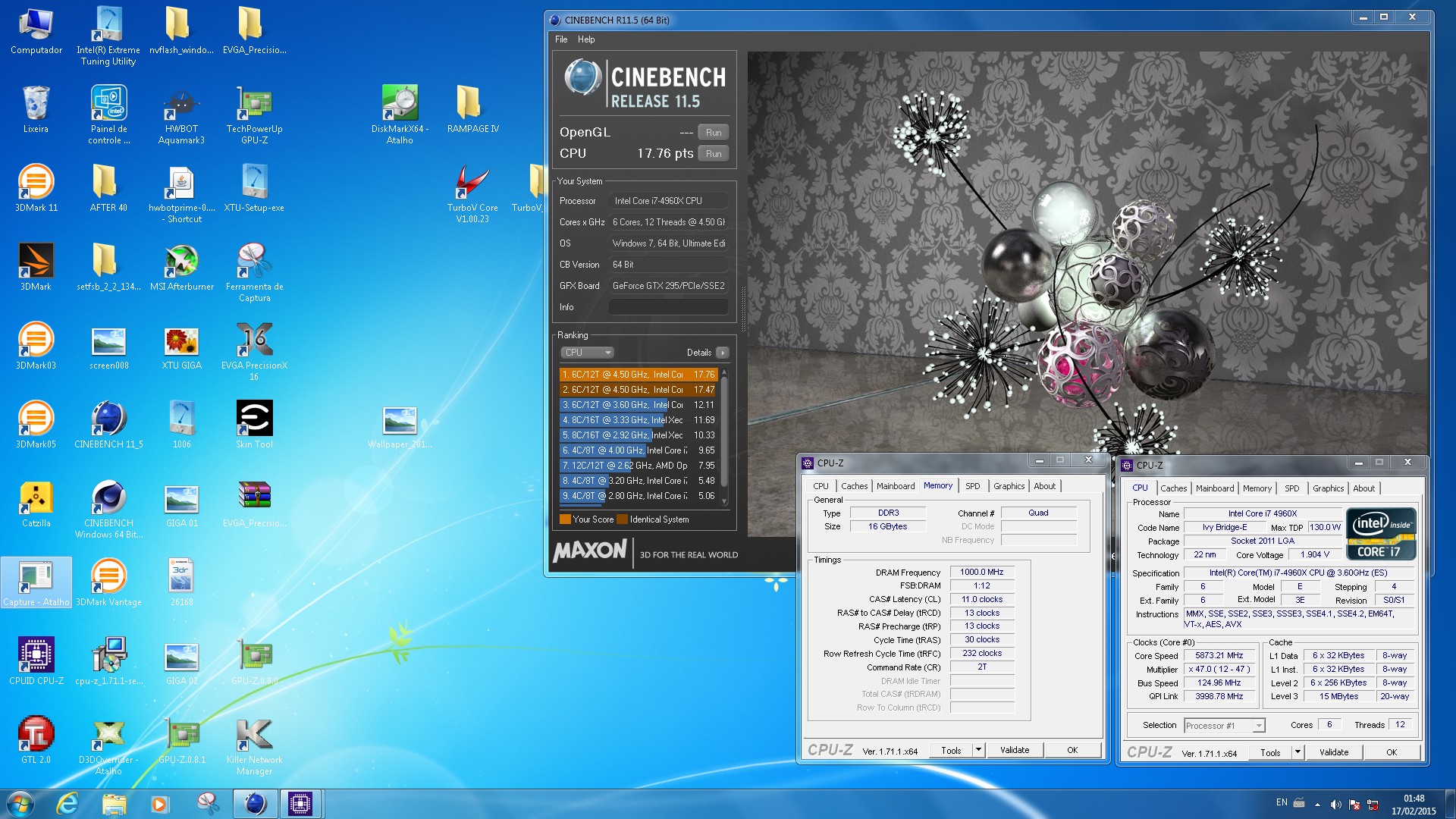Launch EVGA PrecisionX 16 icon
This screenshot has height=819, width=1456.
pos(254,352)
